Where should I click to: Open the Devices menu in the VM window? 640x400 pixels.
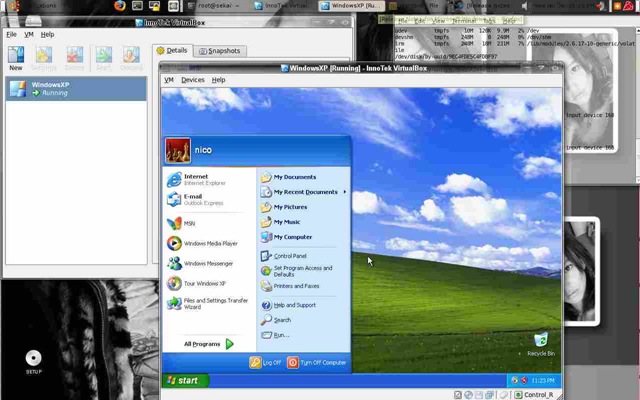click(192, 80)
